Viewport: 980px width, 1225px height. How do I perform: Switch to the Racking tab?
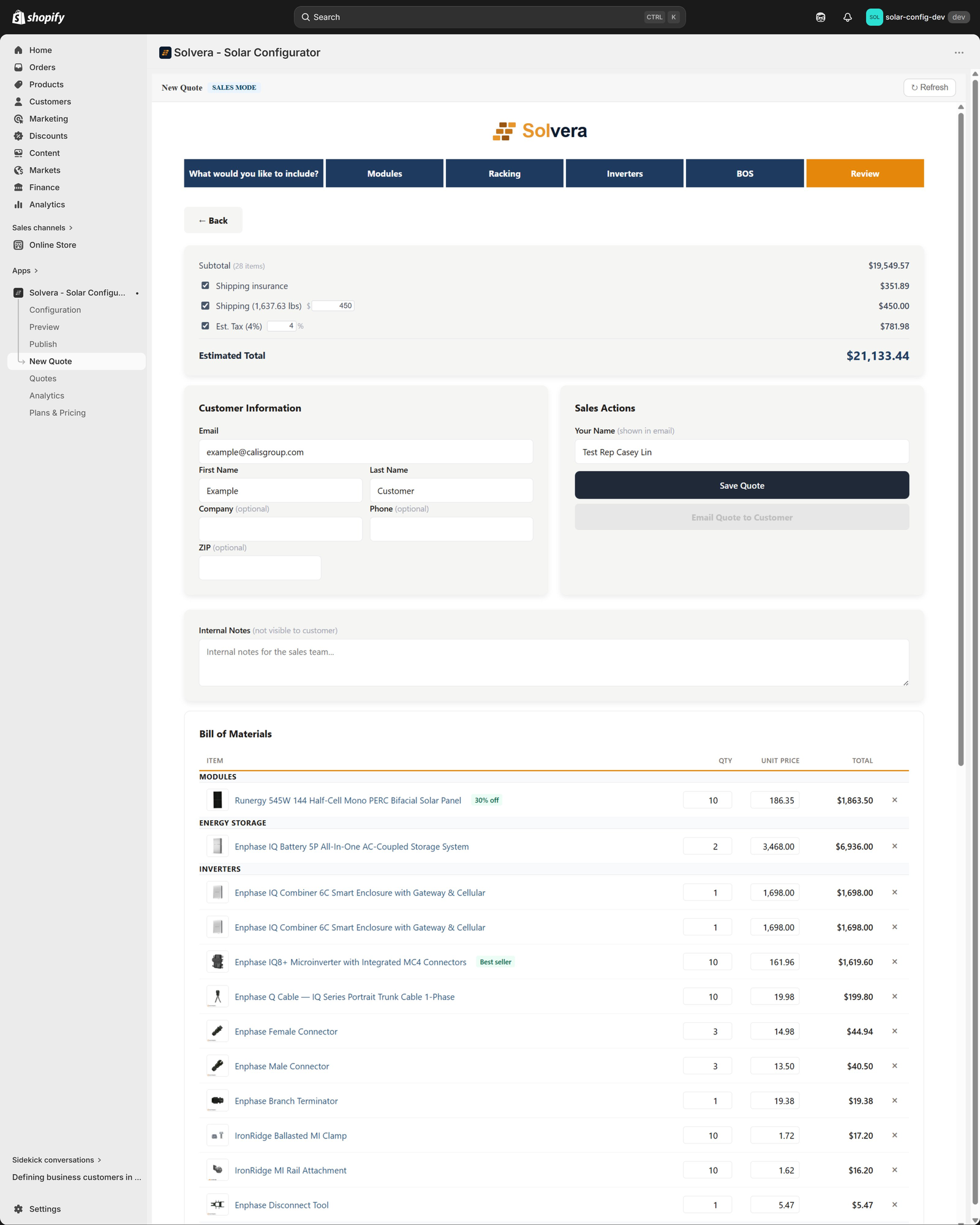pos(505,173)
